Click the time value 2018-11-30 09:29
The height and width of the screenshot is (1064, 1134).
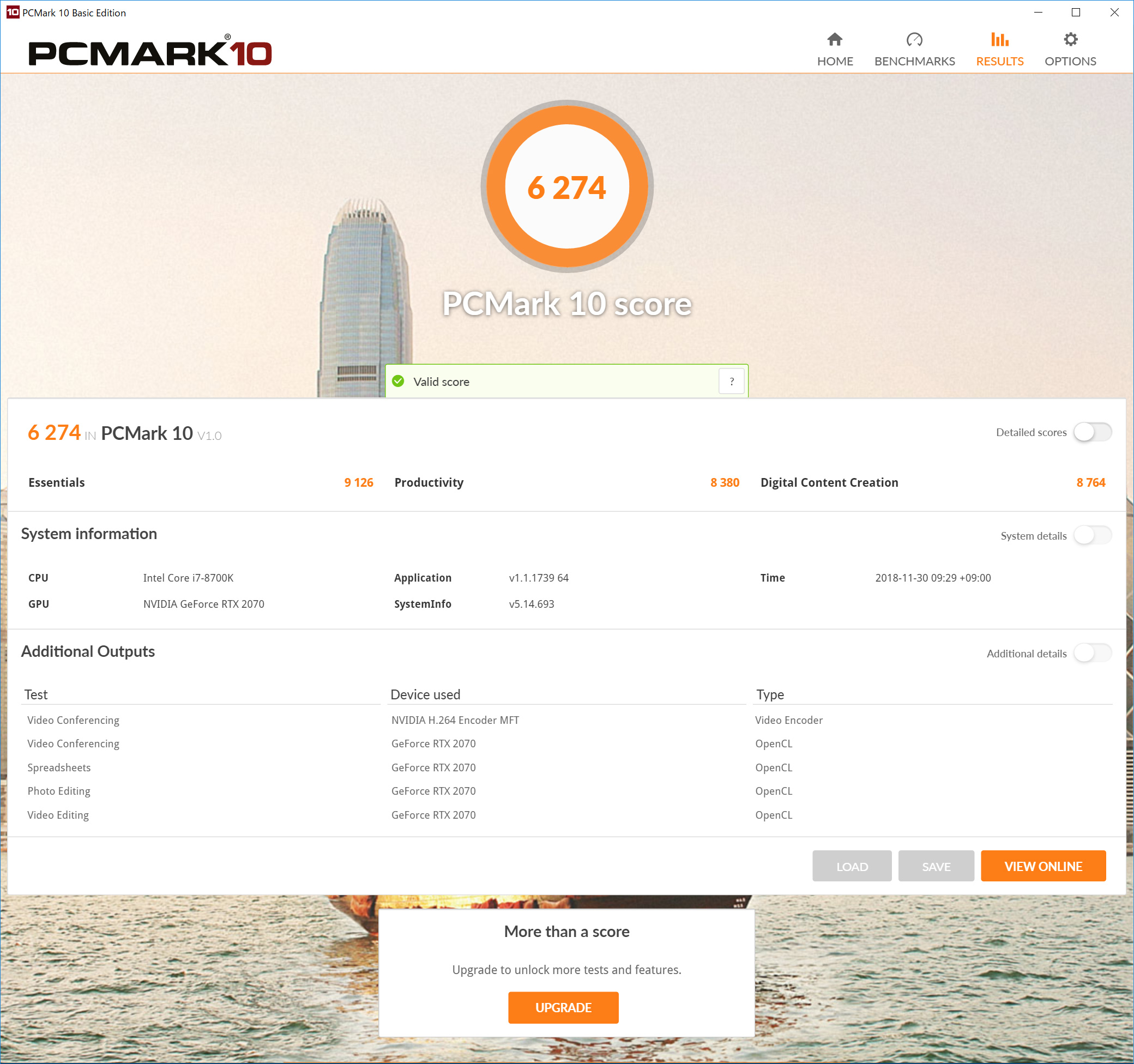933,578
